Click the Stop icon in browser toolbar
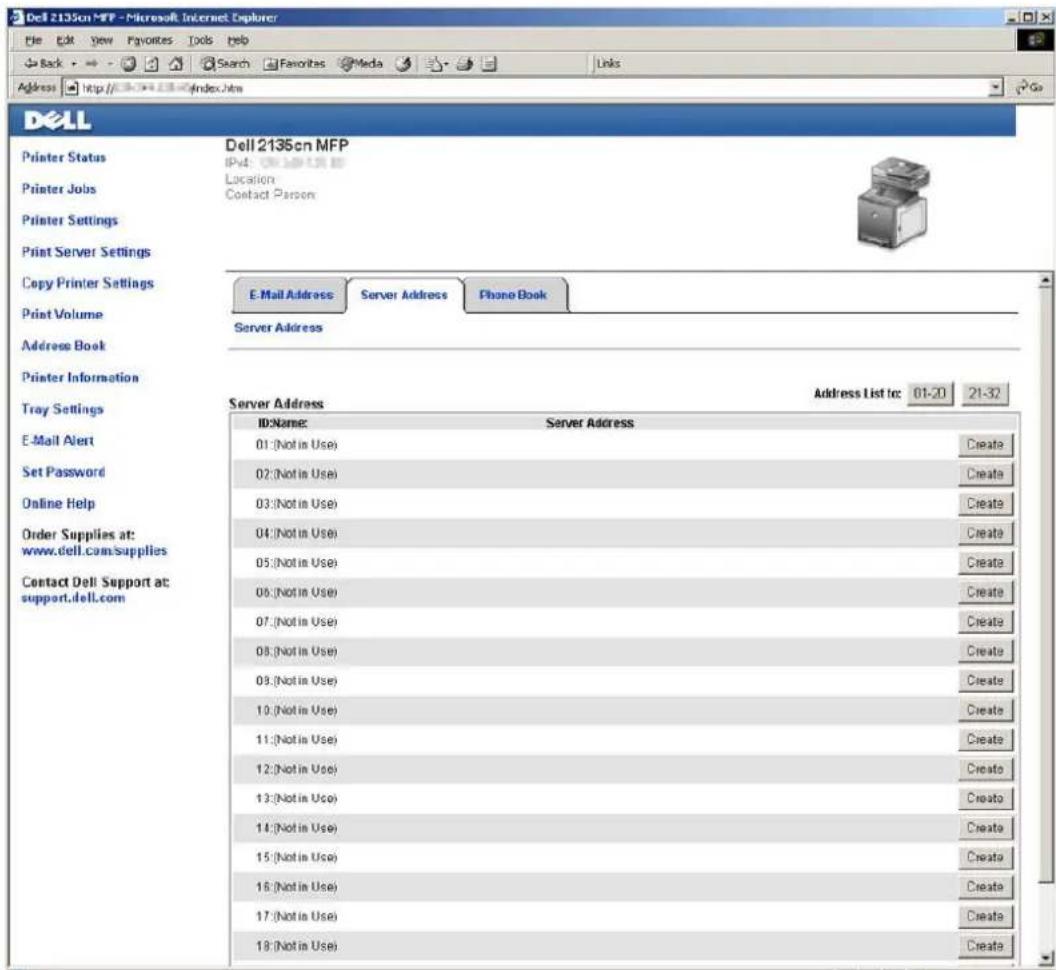This screenshot has width=1056, height=970. [129, 64]
